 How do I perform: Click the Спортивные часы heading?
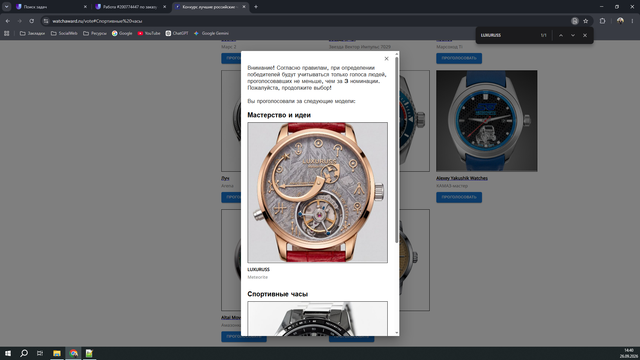(278, 294)
